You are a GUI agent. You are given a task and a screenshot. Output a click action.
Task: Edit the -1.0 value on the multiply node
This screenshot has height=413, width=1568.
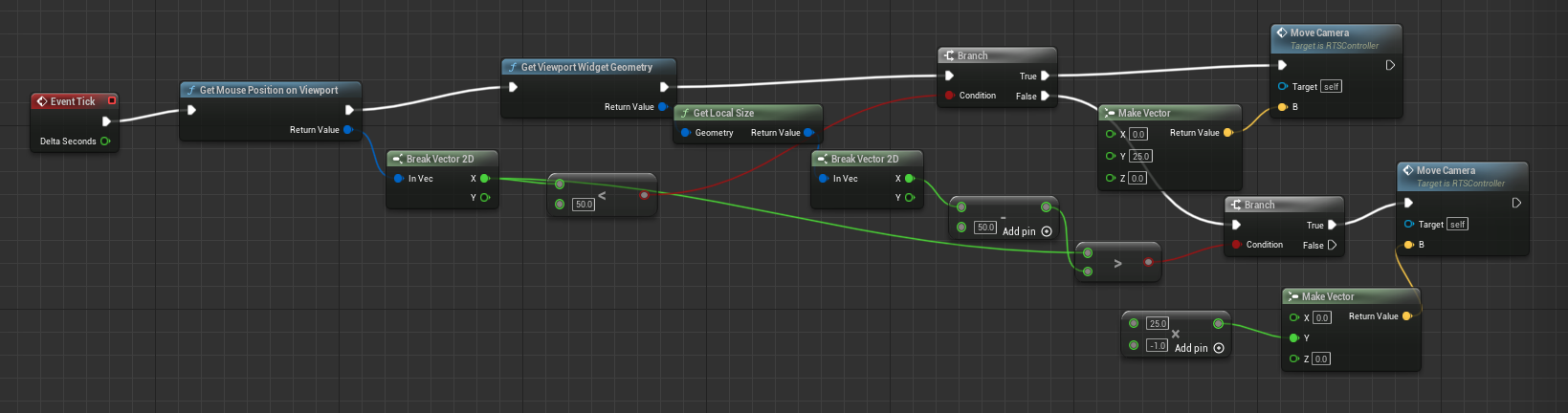coord(1158,345)
